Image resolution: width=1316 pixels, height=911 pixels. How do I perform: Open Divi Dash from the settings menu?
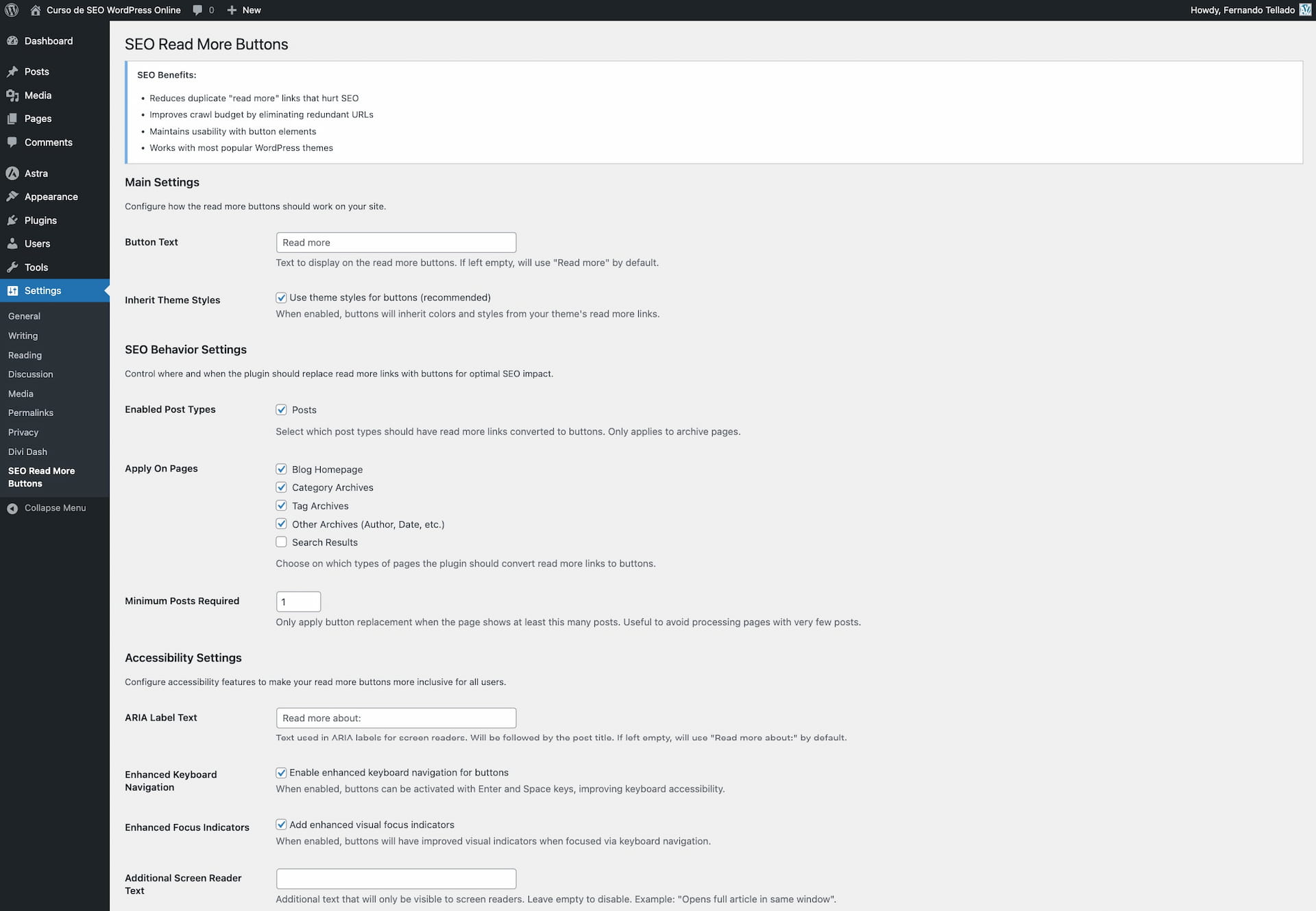pos(27,451)
